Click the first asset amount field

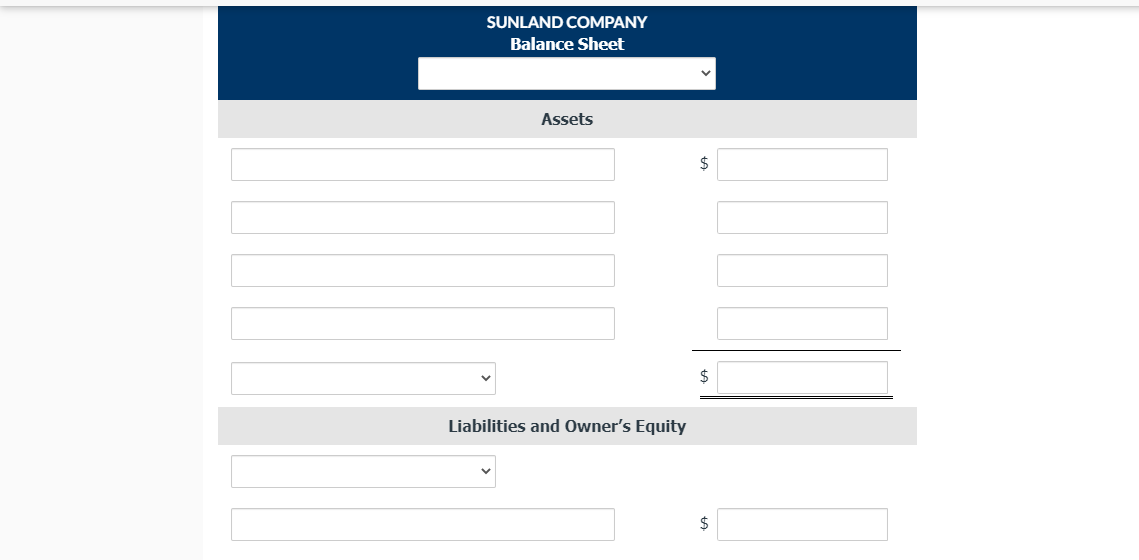(x=802, y=164)
